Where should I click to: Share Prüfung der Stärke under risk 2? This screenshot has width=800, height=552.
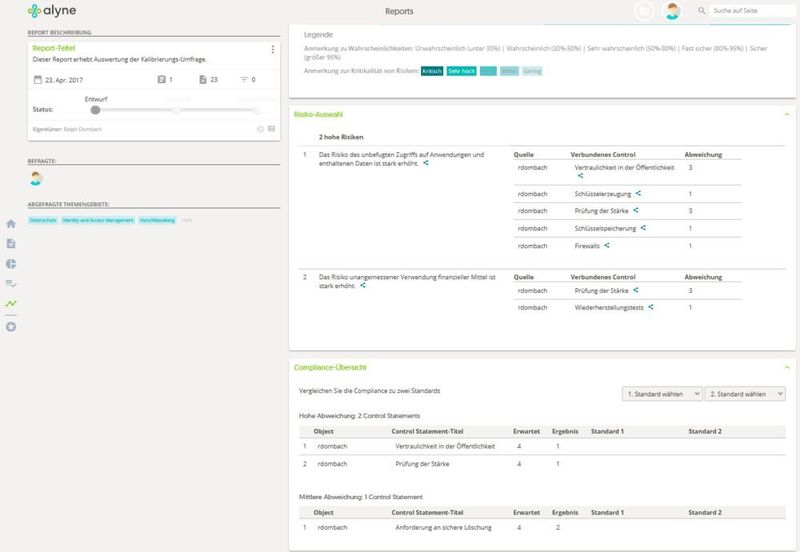point(636,290)
